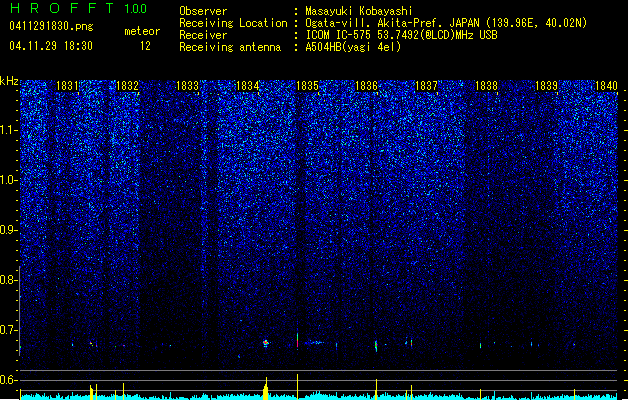Viewport: 629px width, 400px height.
Task: Click the Observer label
Action: 203,11
